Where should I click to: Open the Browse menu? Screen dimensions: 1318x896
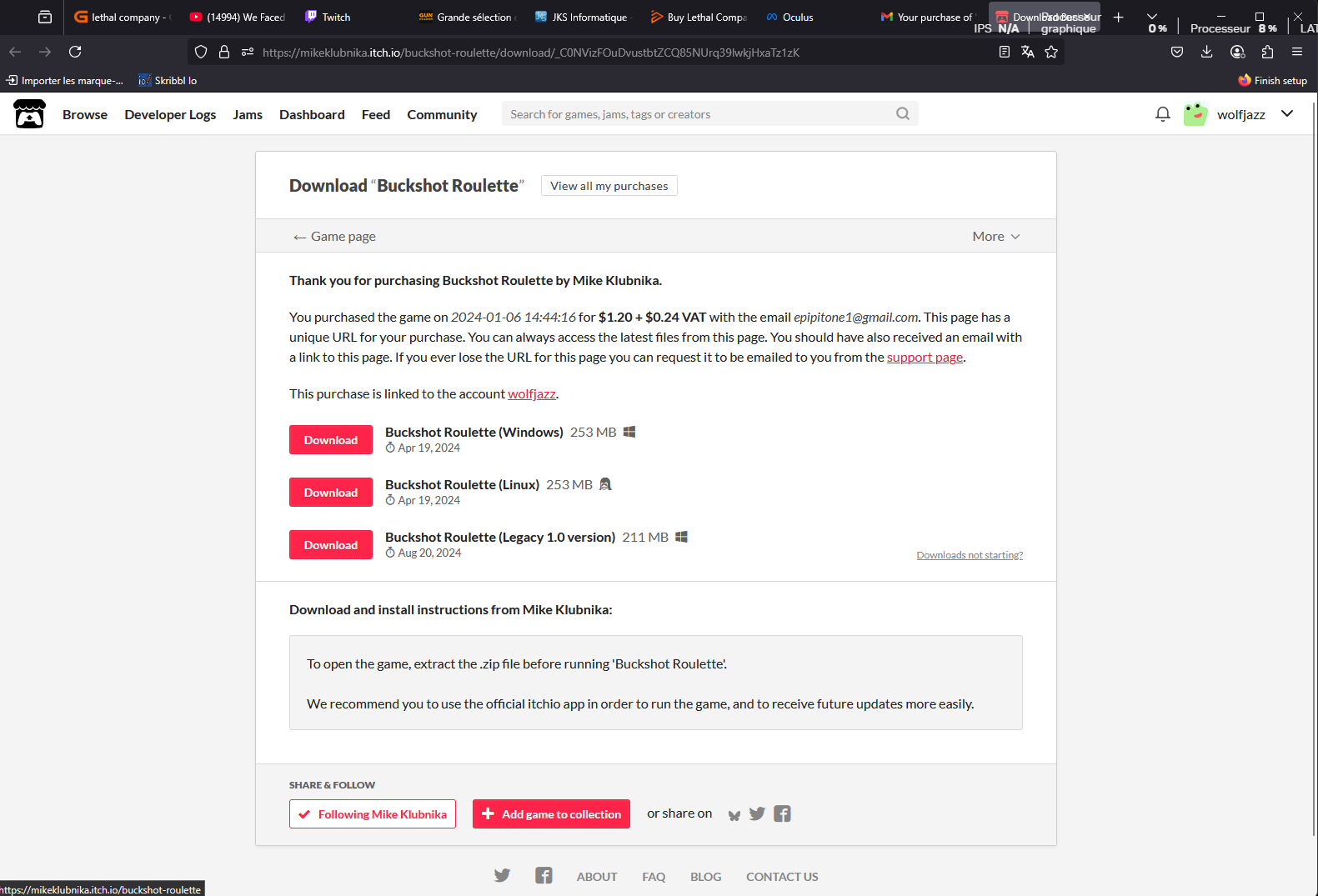point(85,115)
